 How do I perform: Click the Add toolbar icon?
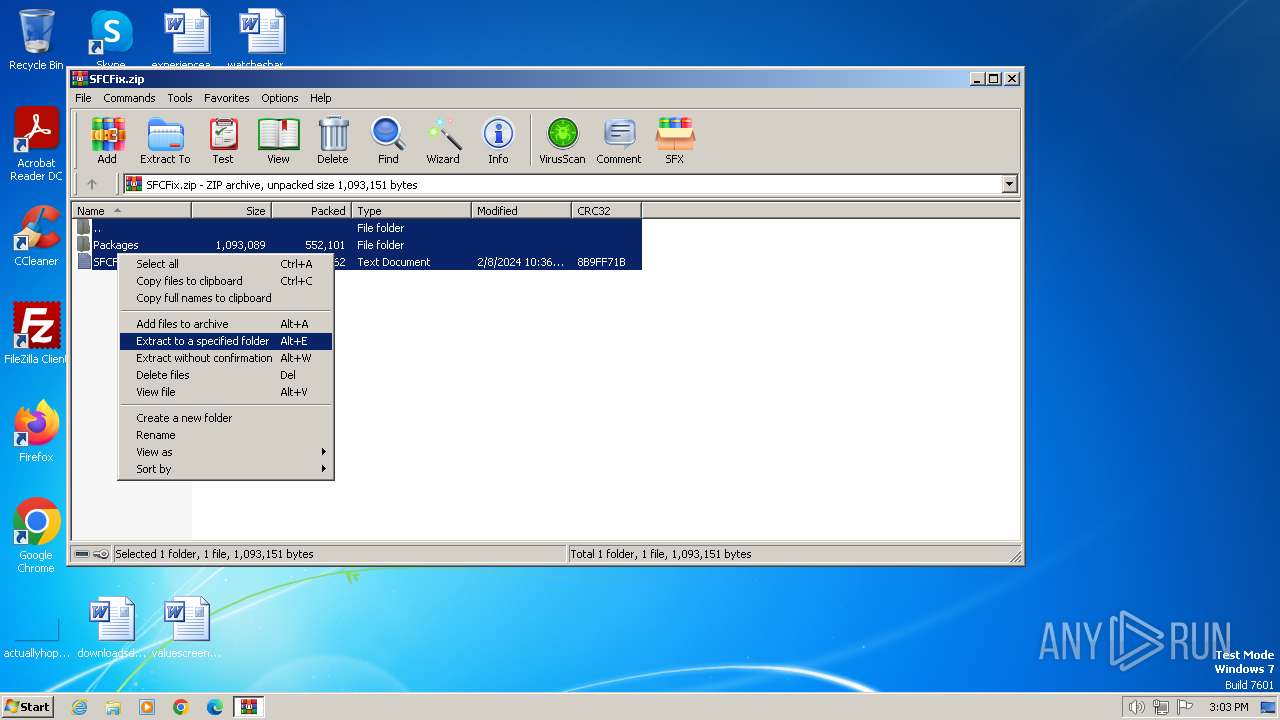[107, 140]
